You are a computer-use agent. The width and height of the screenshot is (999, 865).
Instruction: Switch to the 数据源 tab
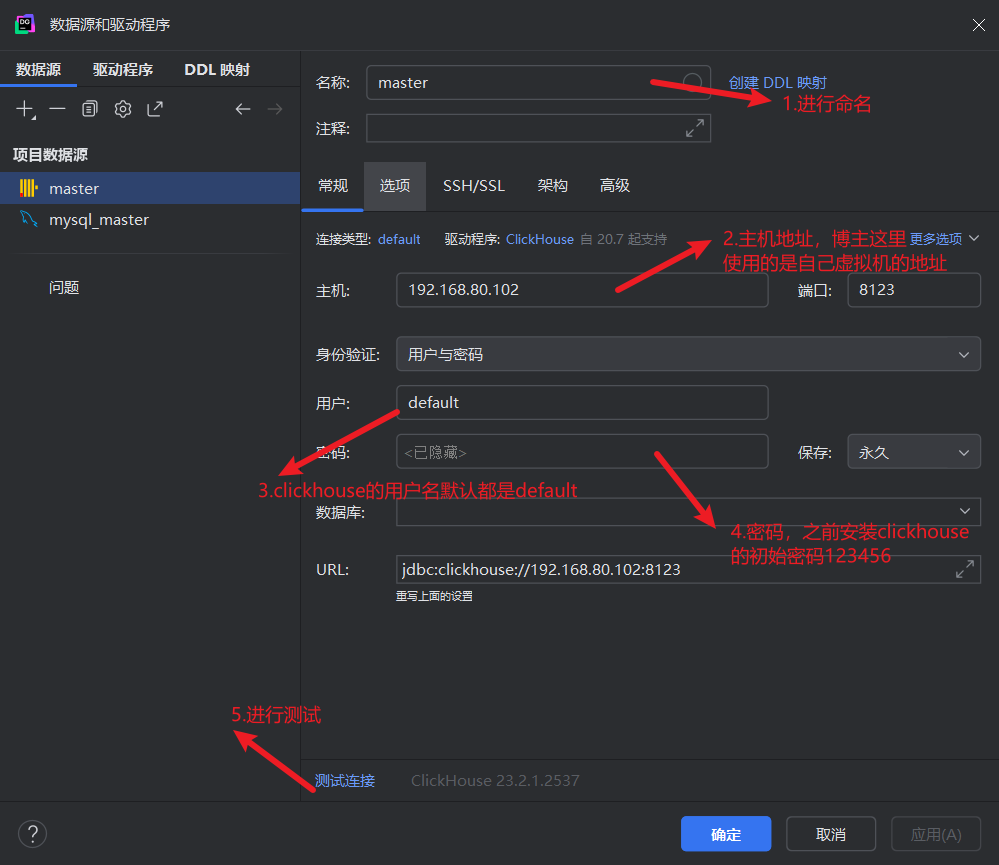[x=38, y=69]
